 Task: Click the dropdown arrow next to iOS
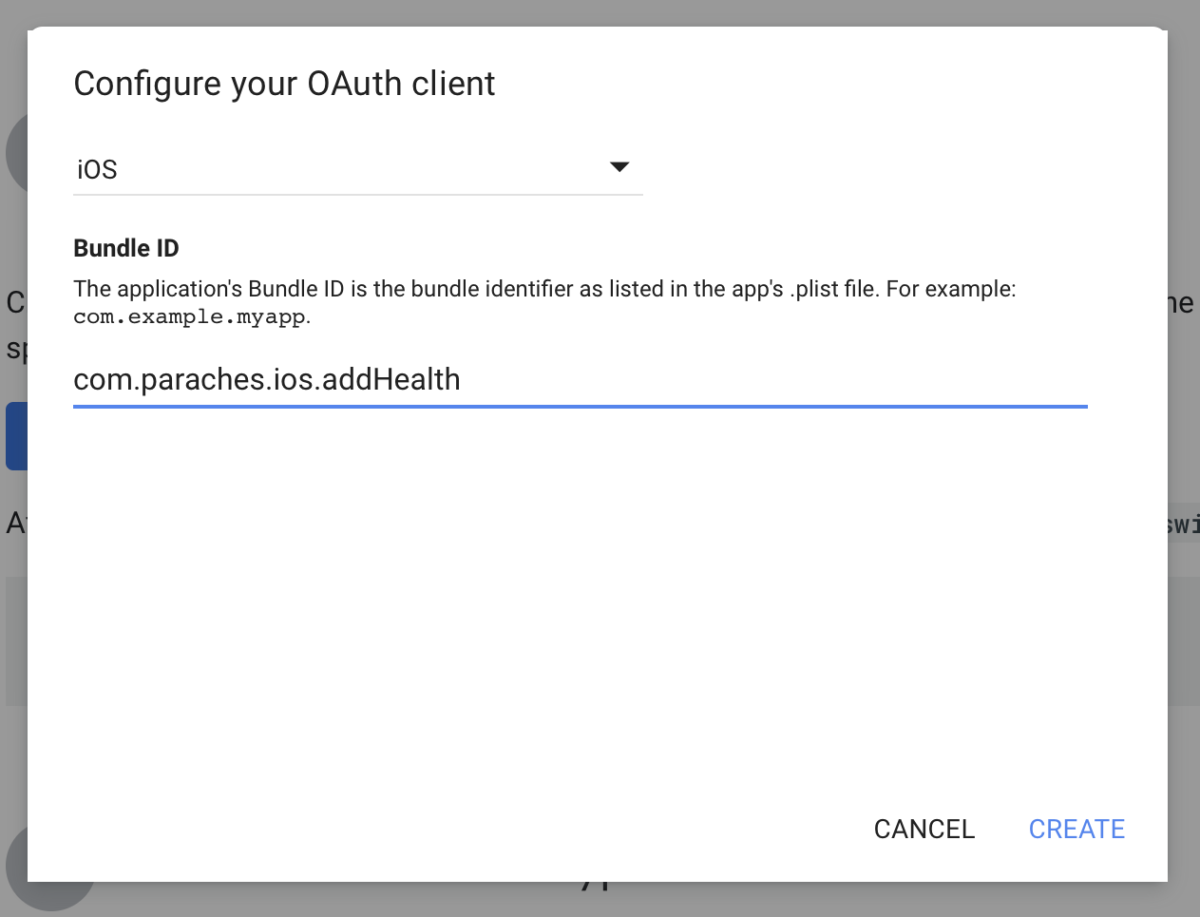pos(620,168)
